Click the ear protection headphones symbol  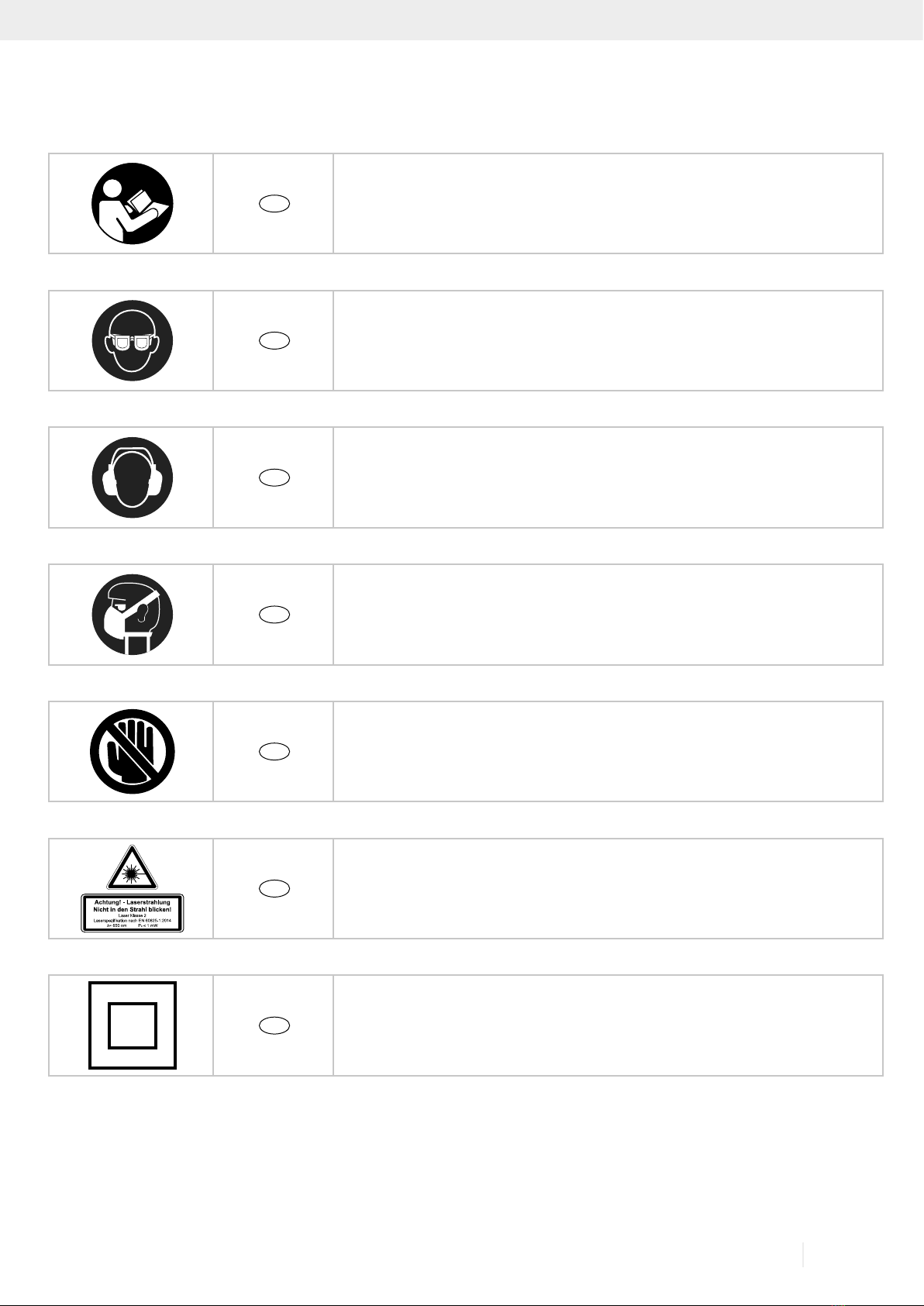(x=133, y=477)
